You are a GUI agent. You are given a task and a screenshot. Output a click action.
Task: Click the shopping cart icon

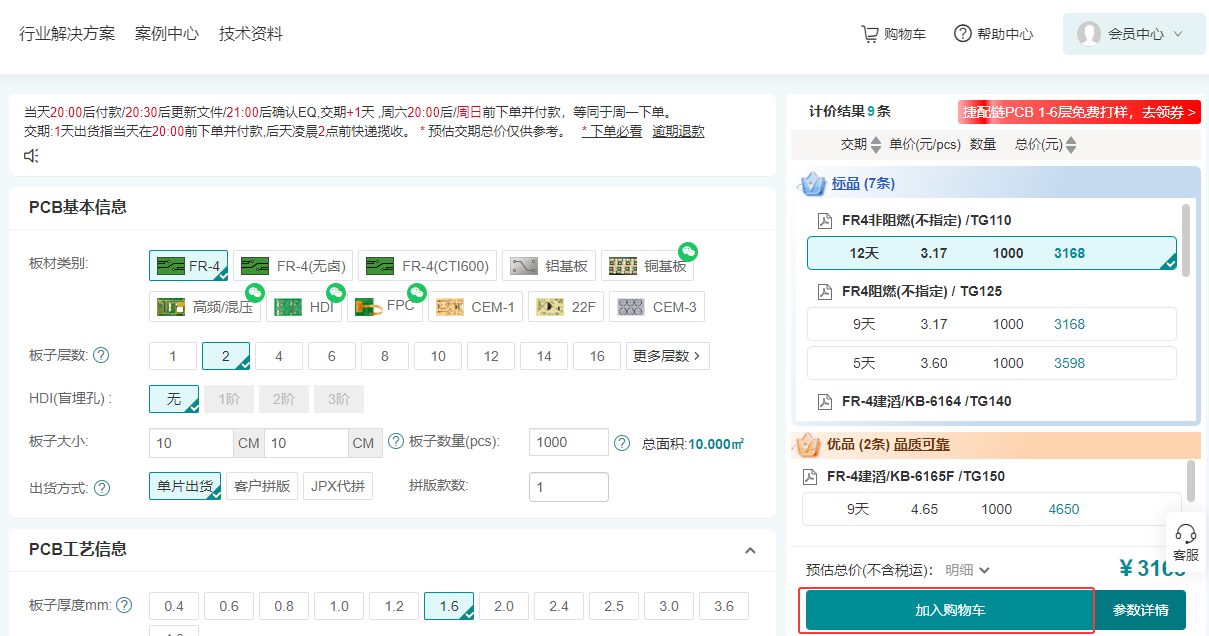point(870,34)
